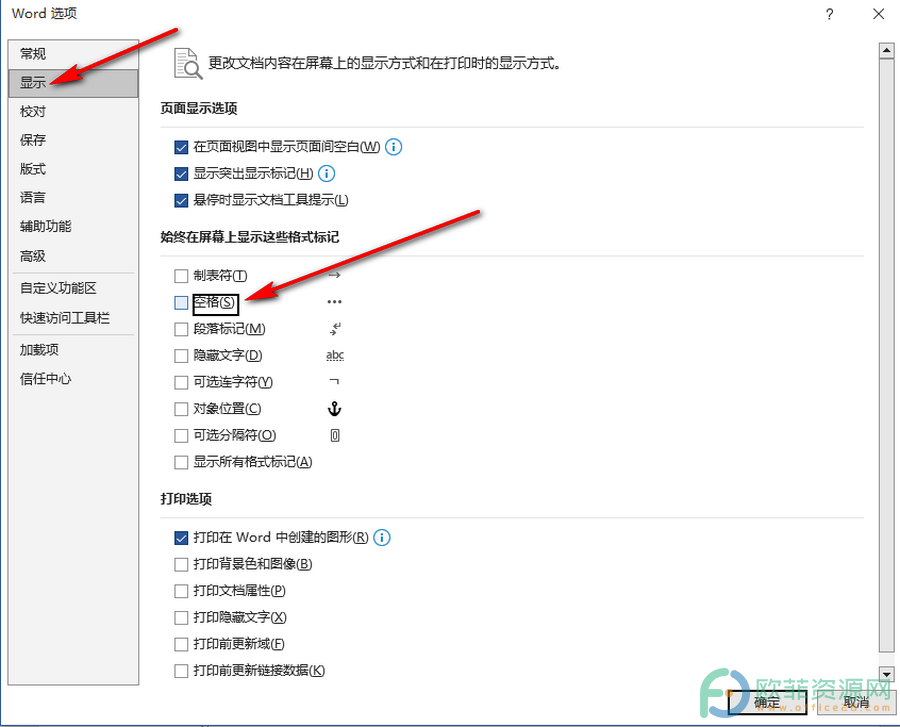The height and width of the screenshot is (727, 900).
Task: Go to 信任中心 category
Action: 73,379
